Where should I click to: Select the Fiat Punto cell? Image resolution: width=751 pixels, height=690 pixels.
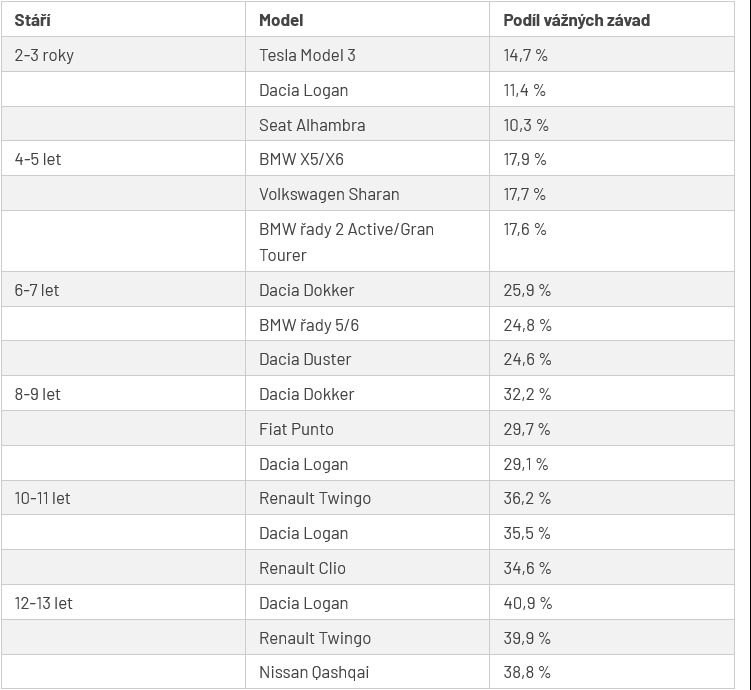point(367,429)
